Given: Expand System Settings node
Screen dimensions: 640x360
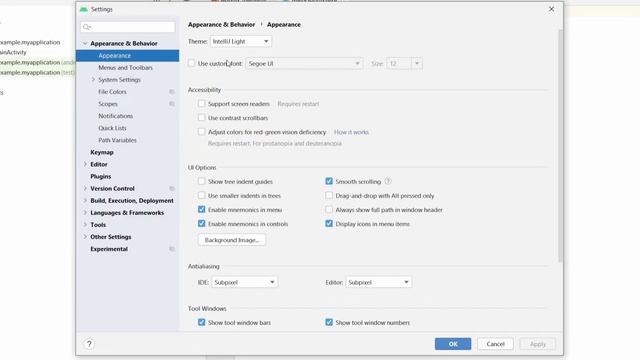Looking at the screenshot, I should (x=93, y=80).
